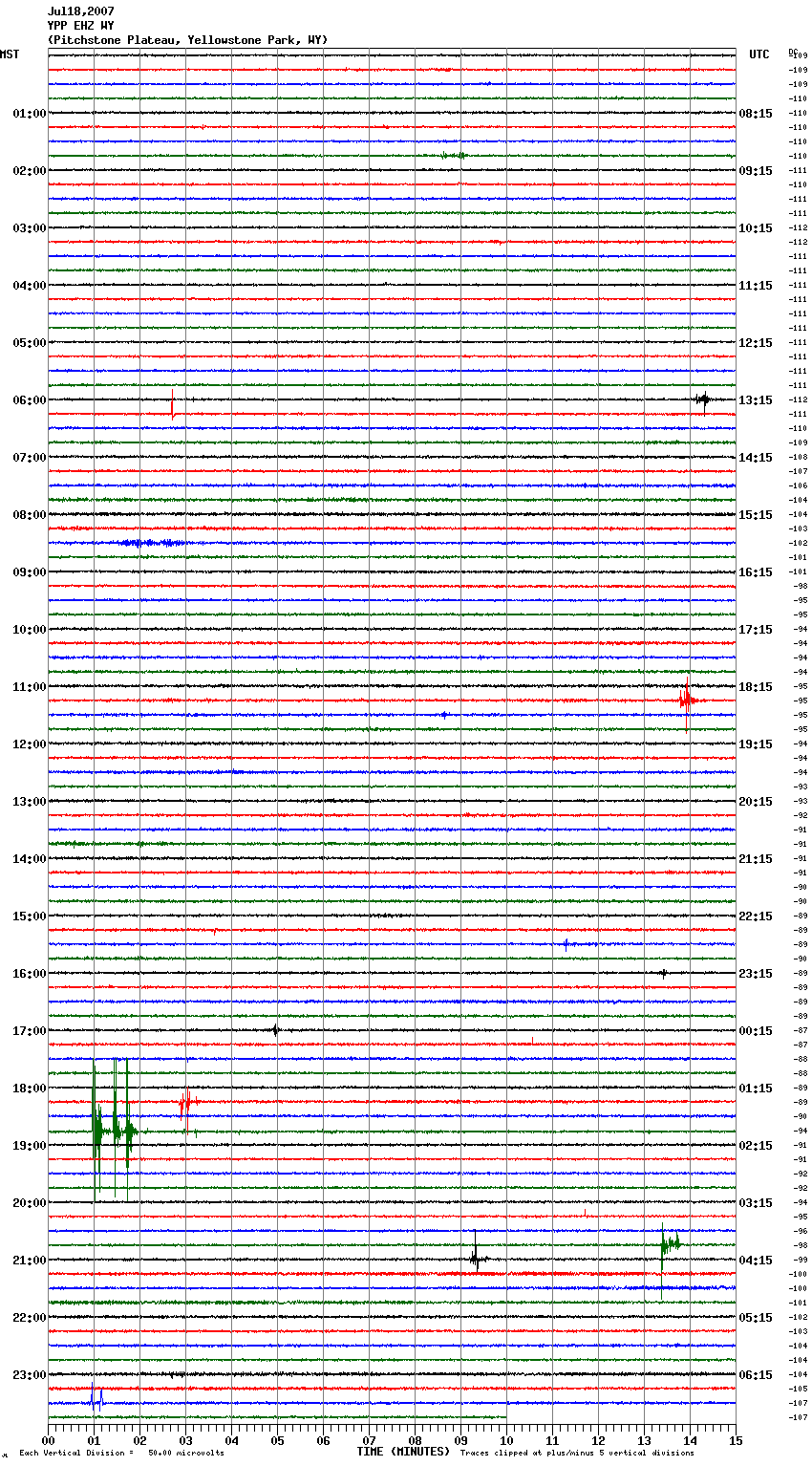Click the 21:15 UTC time label

tap(756, 859)
